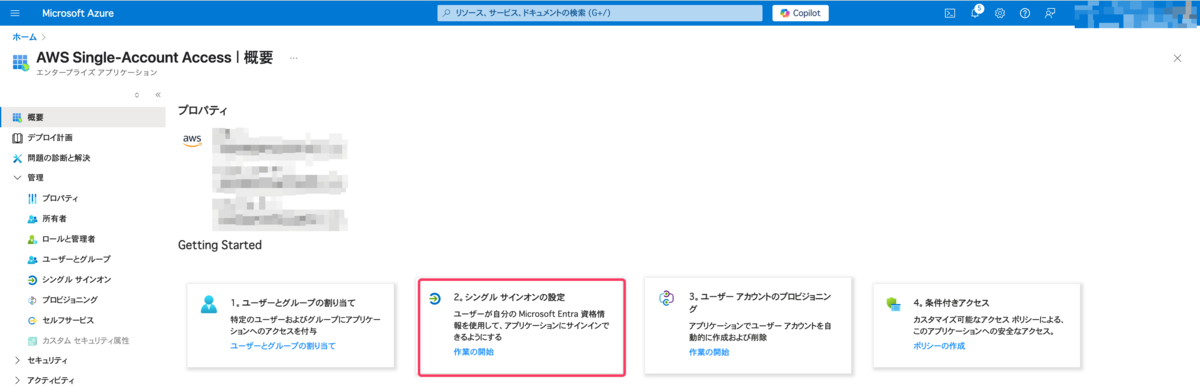Go to ホーム breadcrumb link
This screenshot has height=386, width=1200.
tap(24, 37)
